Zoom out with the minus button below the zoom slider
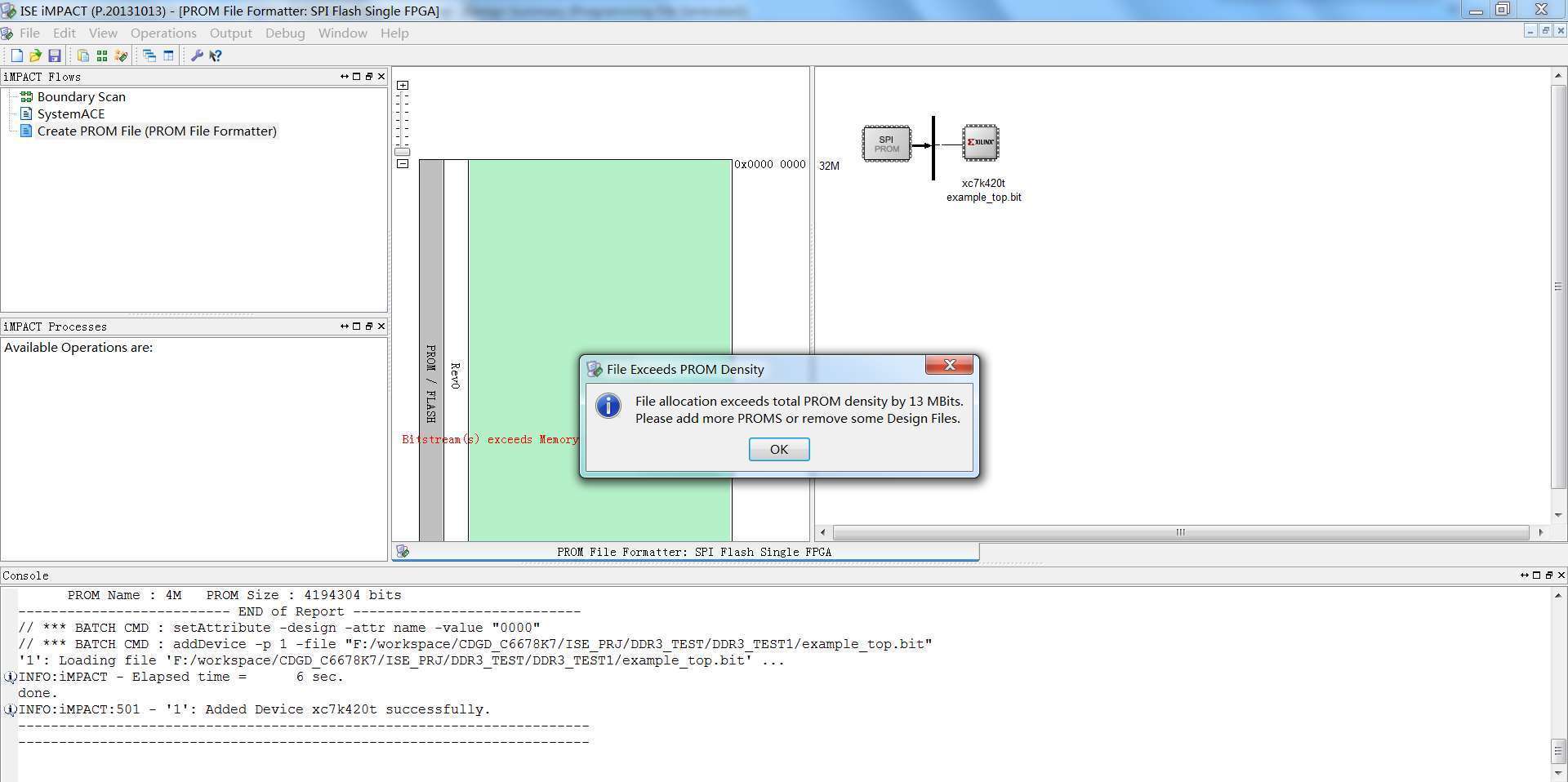This screenshot has height=782, width=1568. click(x=403, y=163)
